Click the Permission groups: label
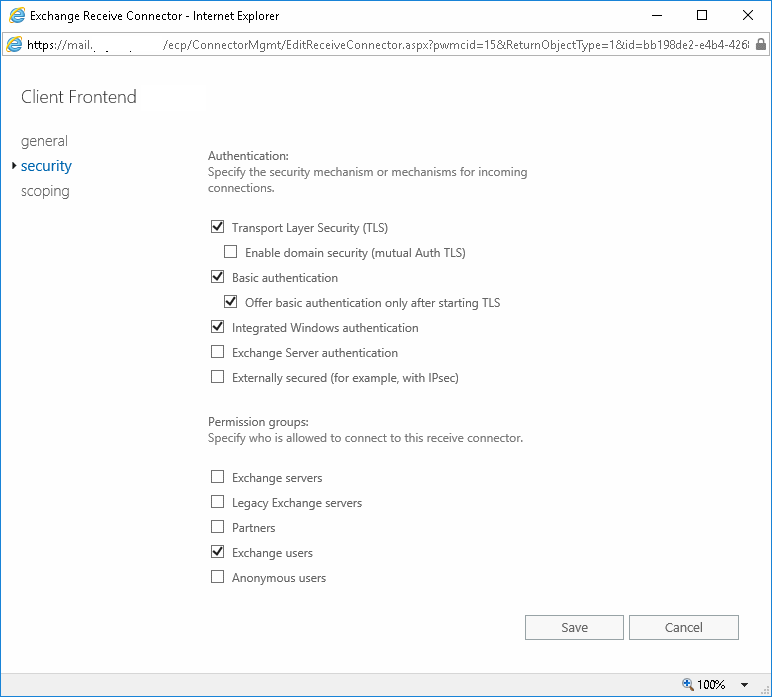772x697 pixels. 258,422
